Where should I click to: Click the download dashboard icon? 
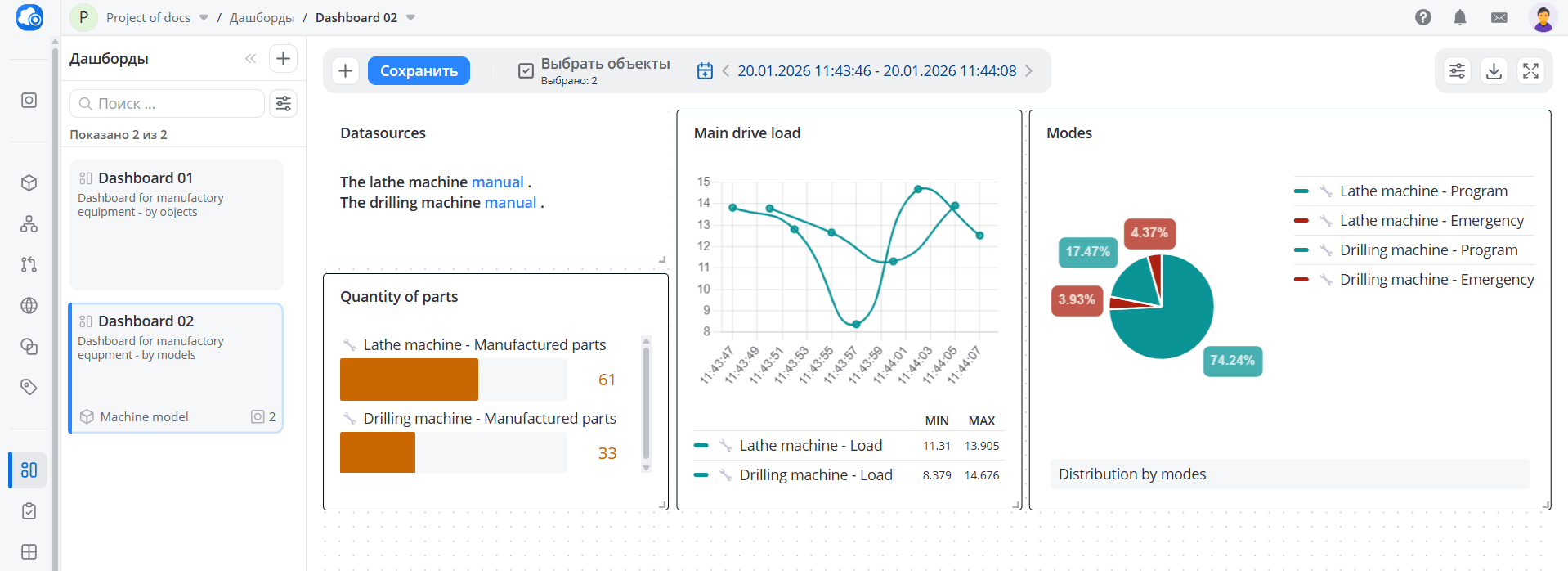coord(1494,71)
